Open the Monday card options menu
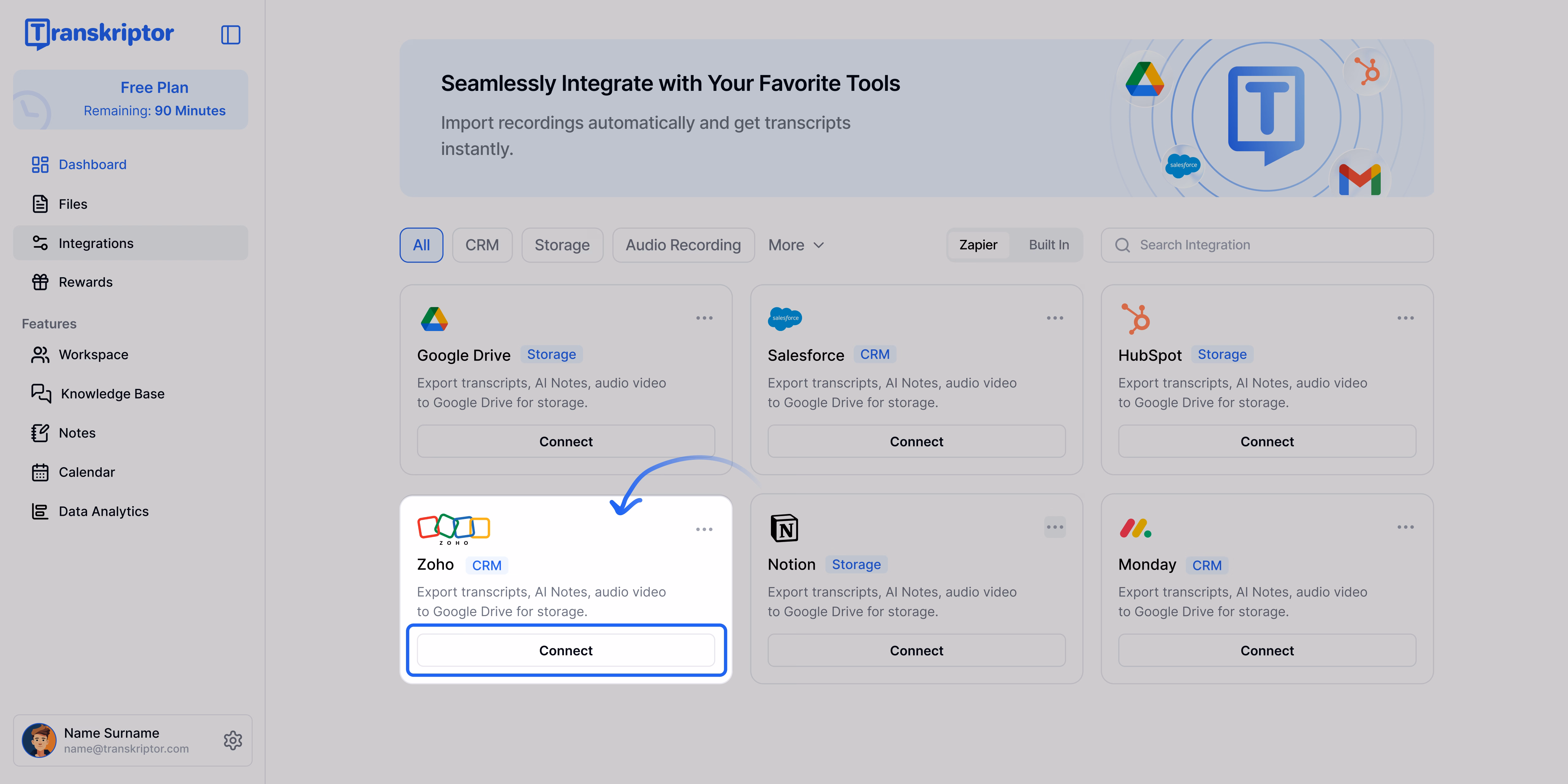The image size is (1568, 784). pos(1406,526)
